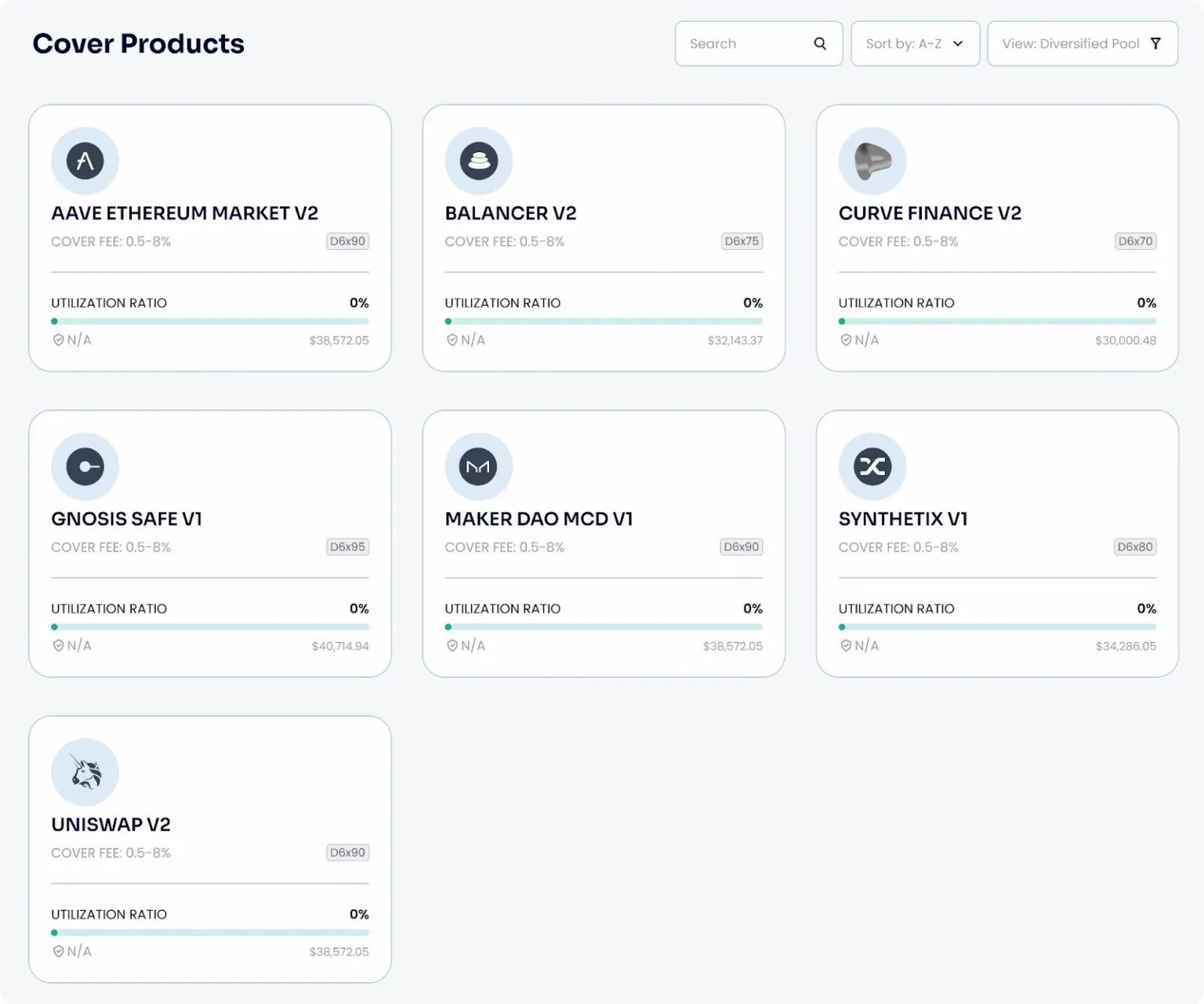Click the shield icon on the Maker DAO card

pyautogui.click(x=452, y=646)
